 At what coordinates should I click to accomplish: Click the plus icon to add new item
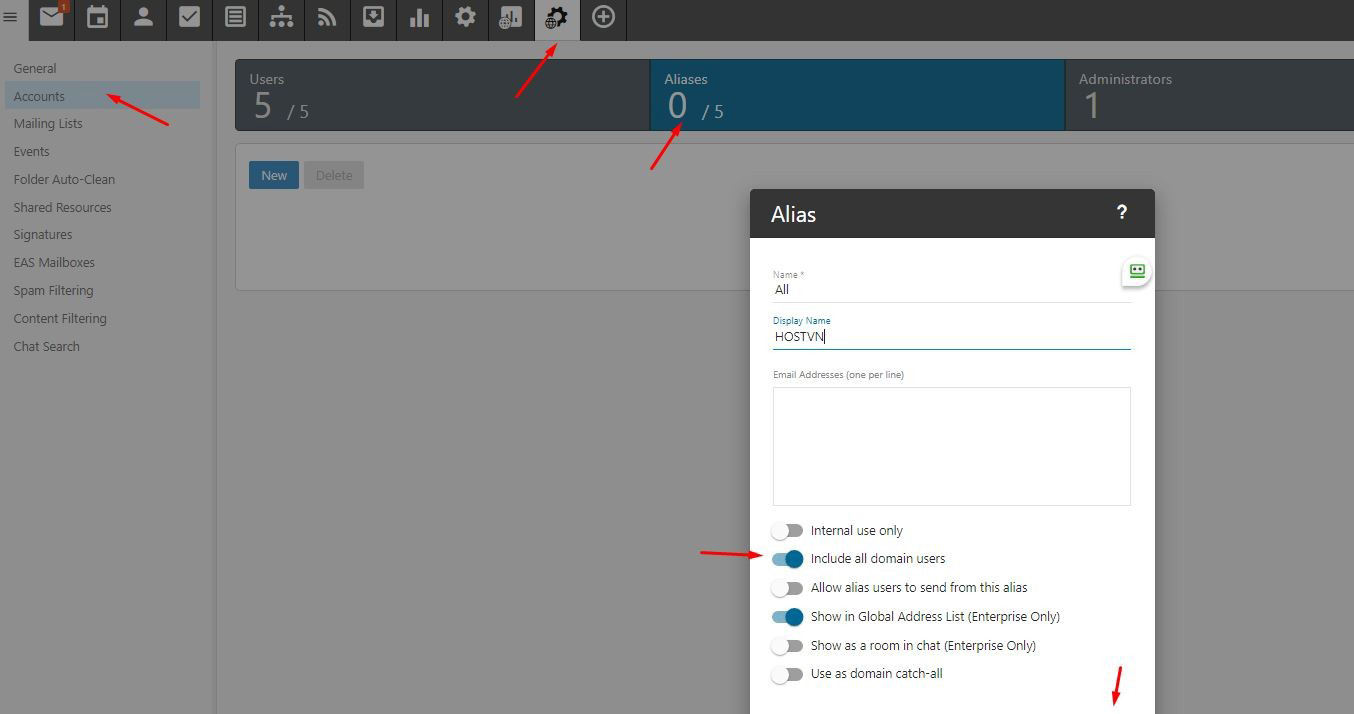[603, 18]
